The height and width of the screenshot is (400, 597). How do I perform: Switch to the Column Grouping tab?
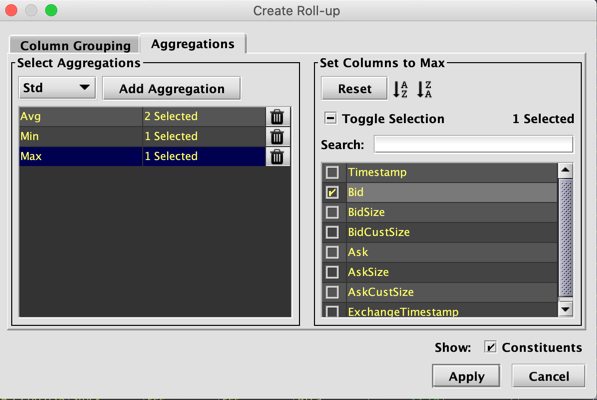coord(75,45)
